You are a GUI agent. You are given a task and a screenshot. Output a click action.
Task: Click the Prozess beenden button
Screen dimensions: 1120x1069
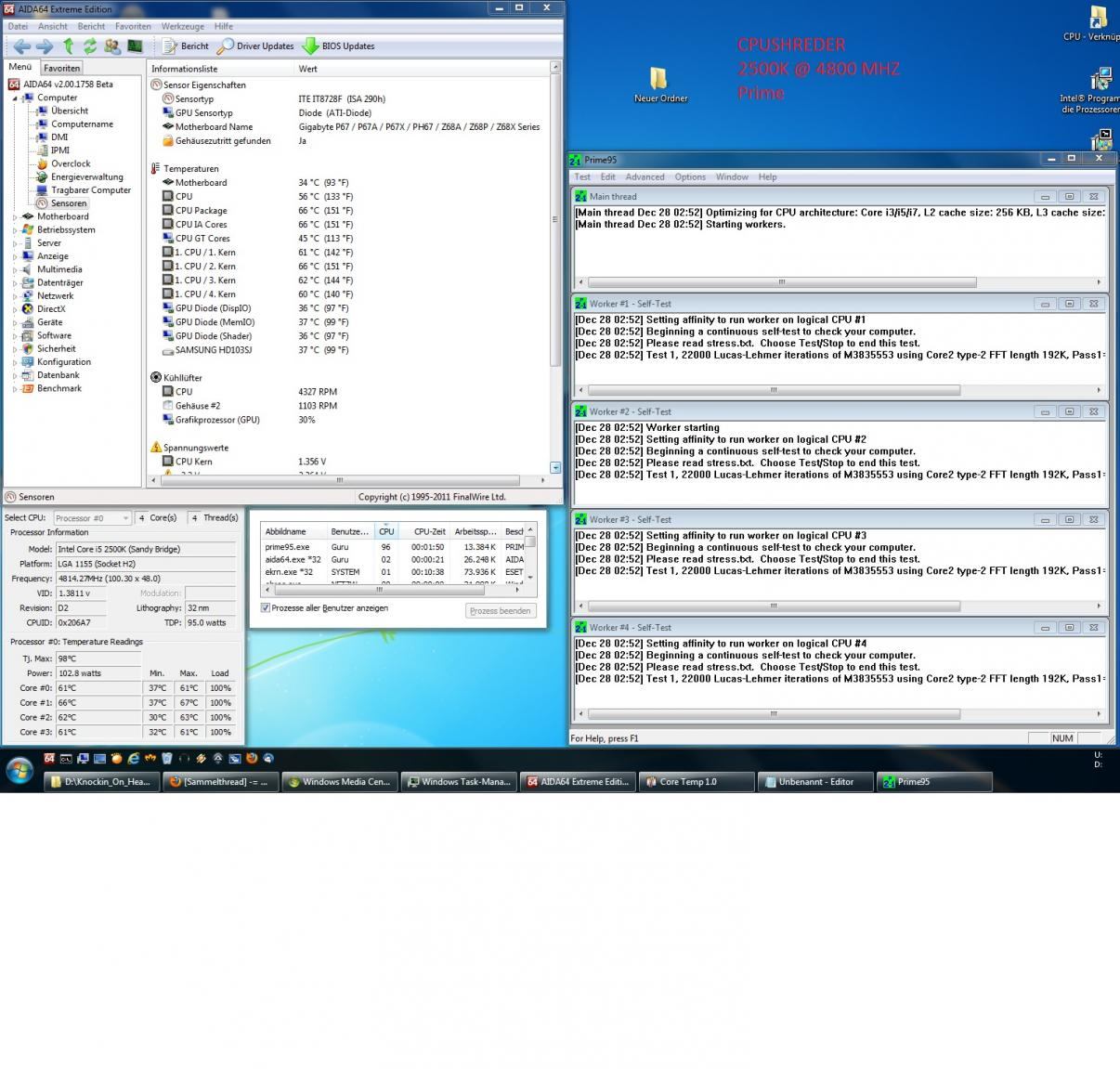pyautogui.click(x=501, y=610)
